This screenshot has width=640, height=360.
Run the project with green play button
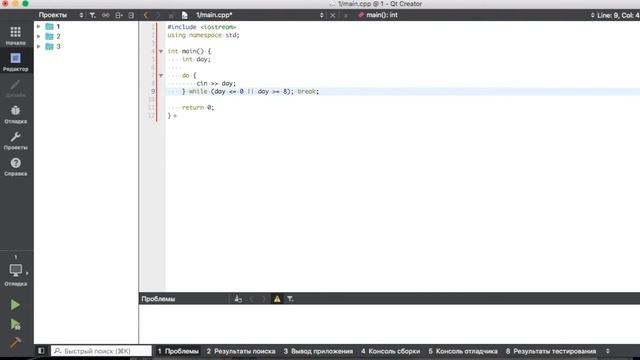tap(16, 305)
